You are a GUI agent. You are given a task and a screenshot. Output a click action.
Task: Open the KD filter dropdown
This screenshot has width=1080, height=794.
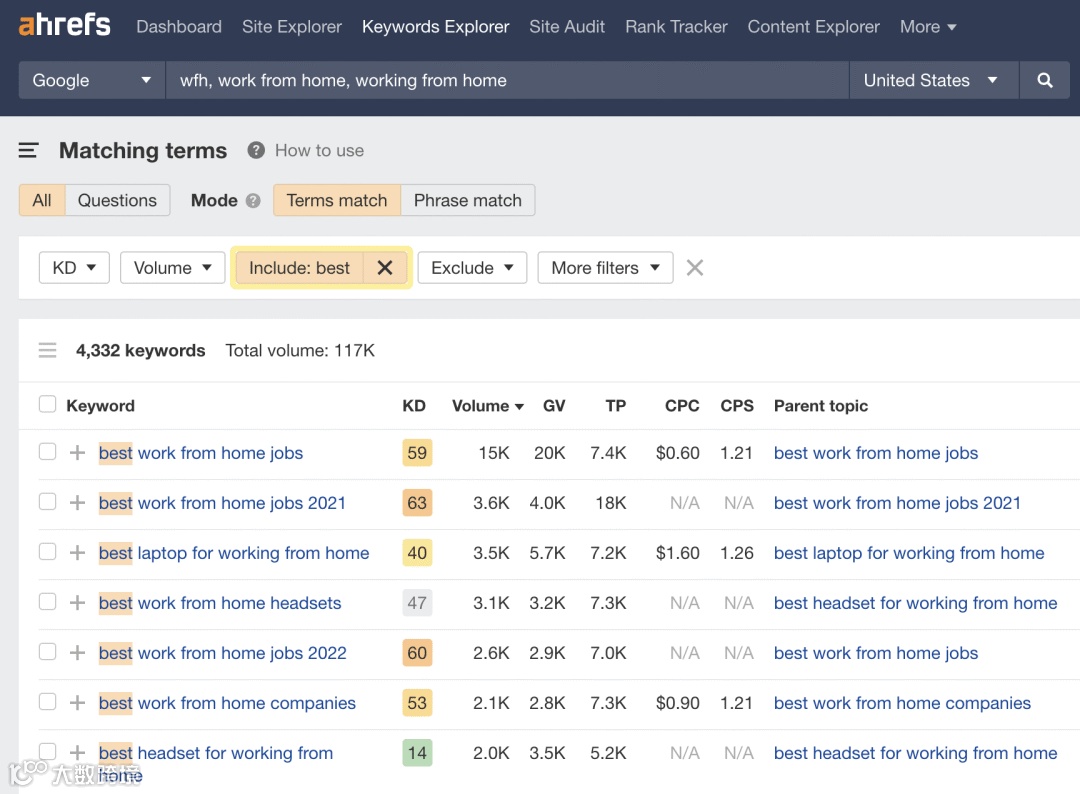[x=74, y=268]
